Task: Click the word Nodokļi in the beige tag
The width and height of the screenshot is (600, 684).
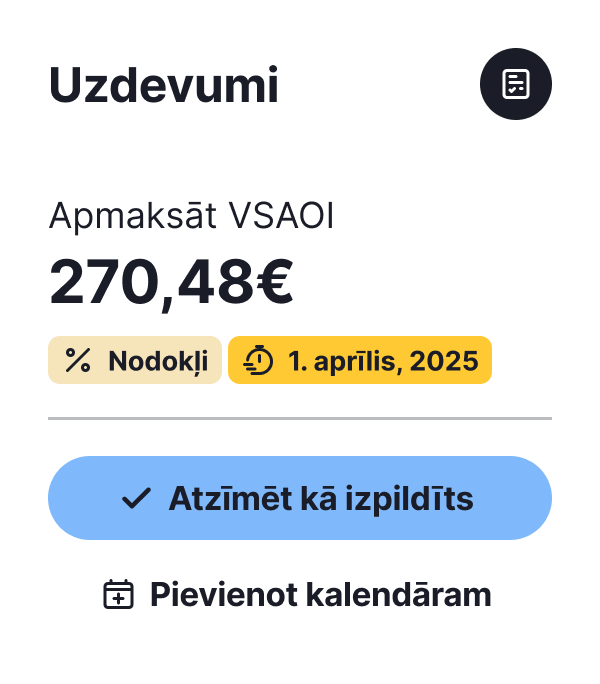Action: coord(158,361)
